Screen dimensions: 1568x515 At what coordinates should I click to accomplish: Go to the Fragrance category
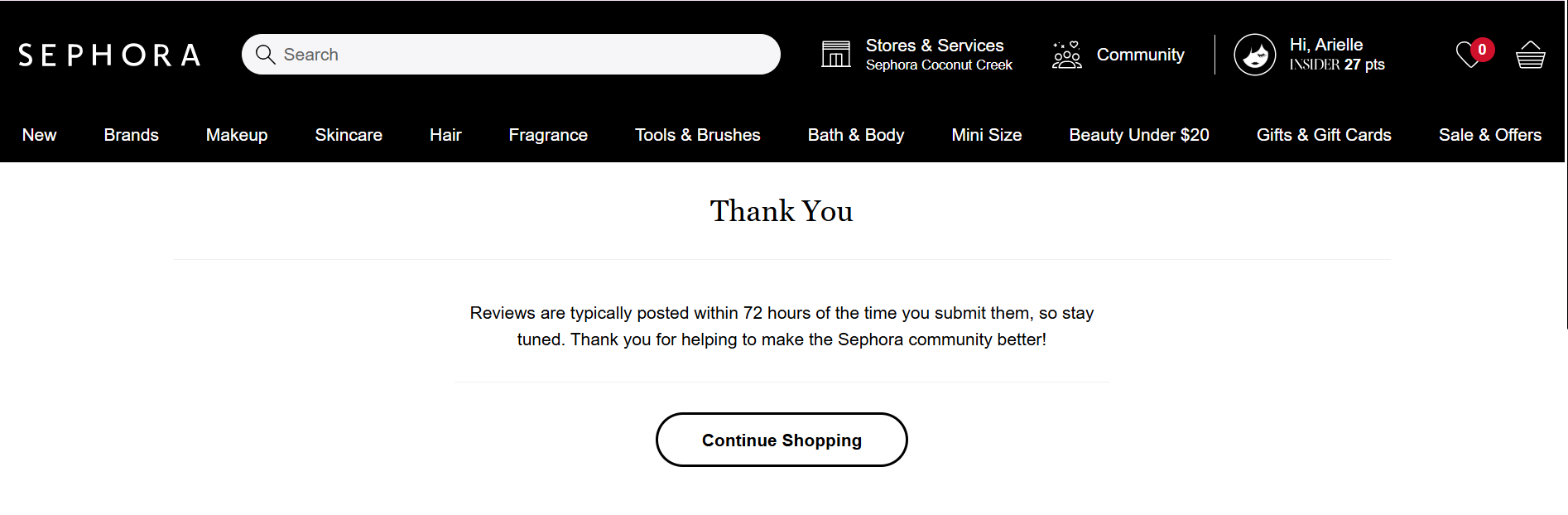pos(548,135)
